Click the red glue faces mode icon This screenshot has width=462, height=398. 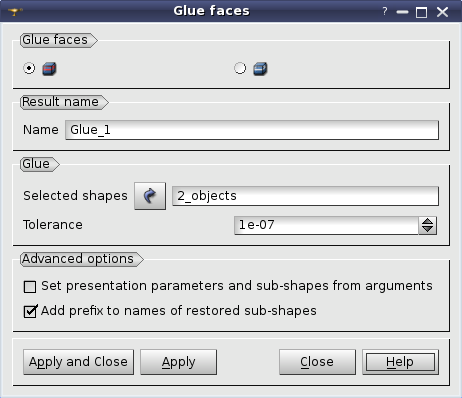49,69
